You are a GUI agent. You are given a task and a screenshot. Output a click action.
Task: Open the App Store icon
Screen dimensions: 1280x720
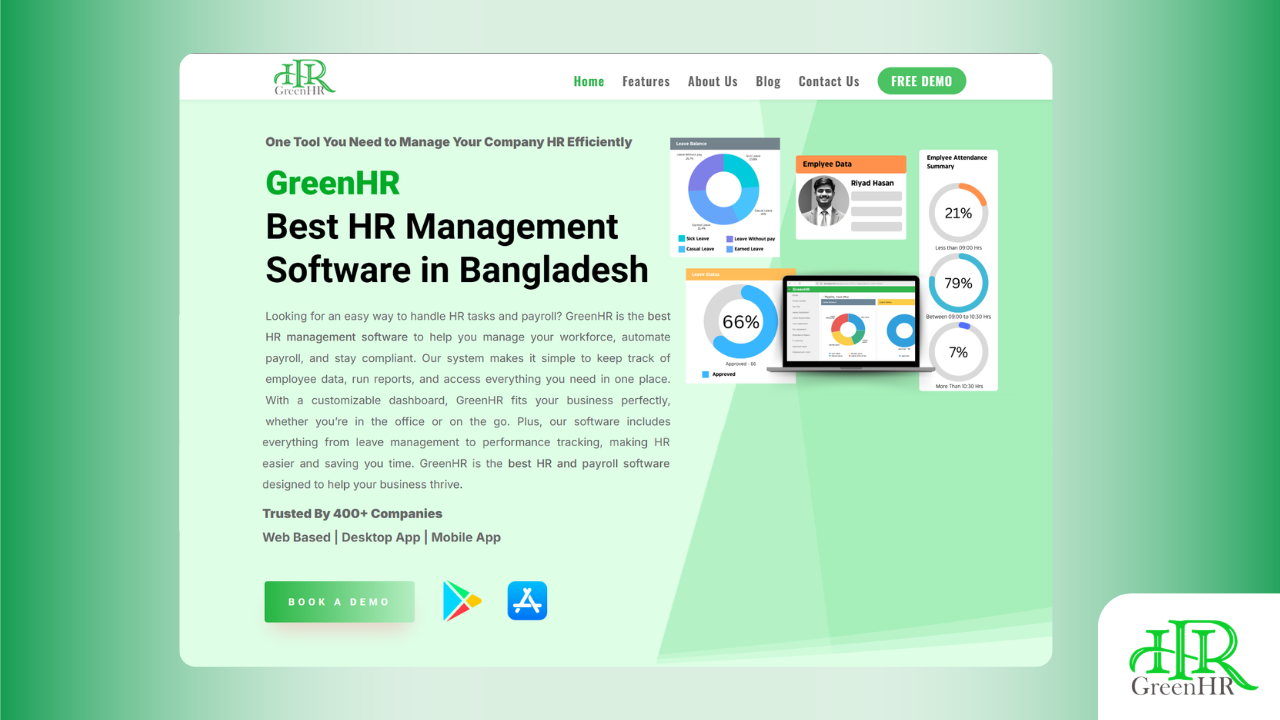[x=526, y=600]
